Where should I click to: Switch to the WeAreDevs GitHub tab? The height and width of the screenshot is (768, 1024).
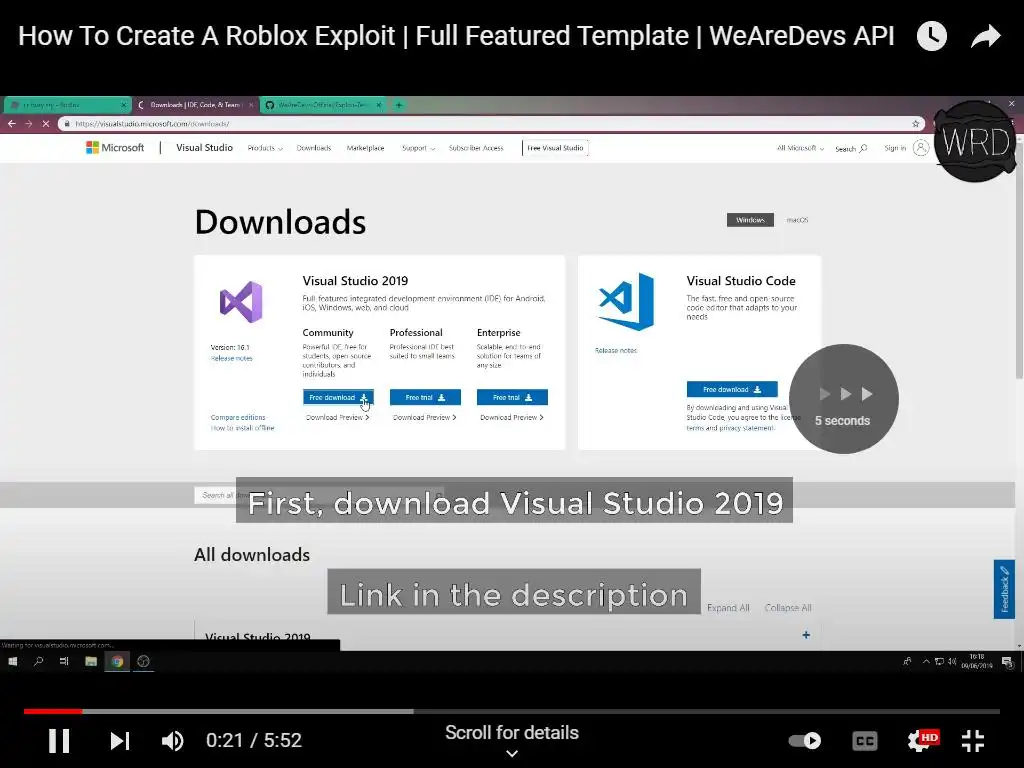click(x=323, y=104)
